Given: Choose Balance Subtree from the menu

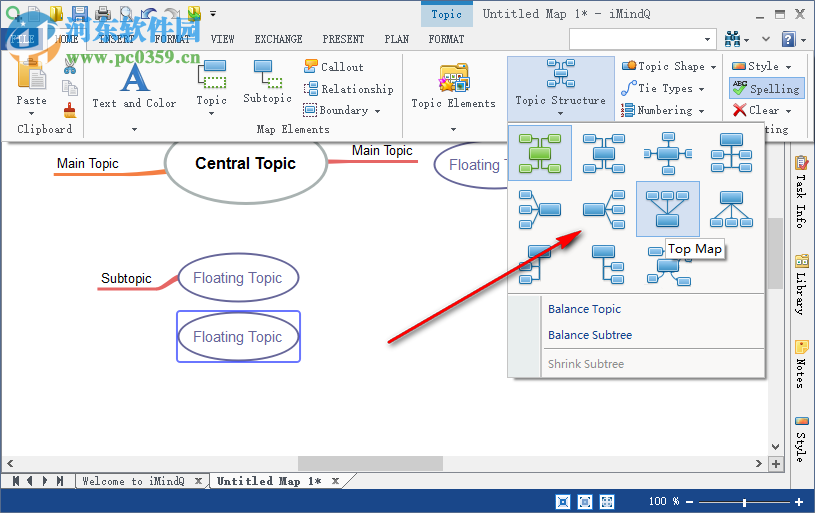Looking at the screenshot, I should (x=590, y=335).
